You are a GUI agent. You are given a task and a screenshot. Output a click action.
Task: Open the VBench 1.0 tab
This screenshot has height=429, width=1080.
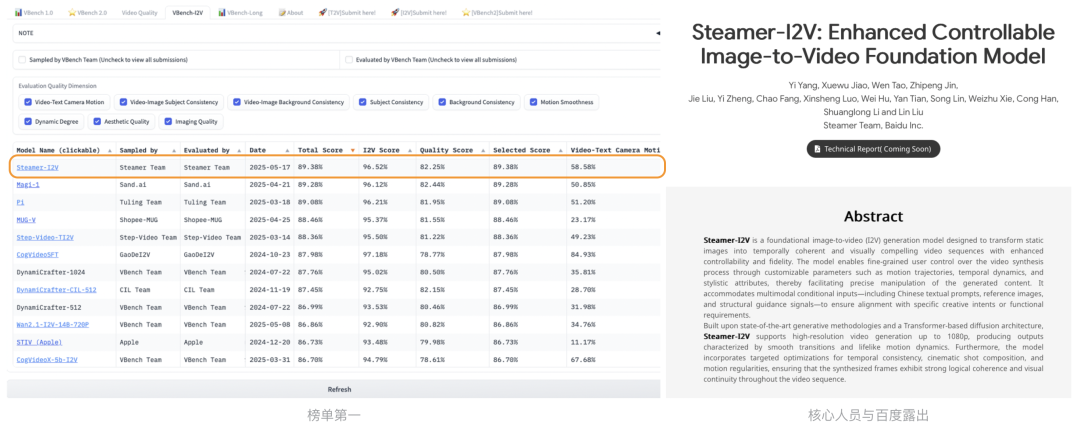(x=35, y=12)
